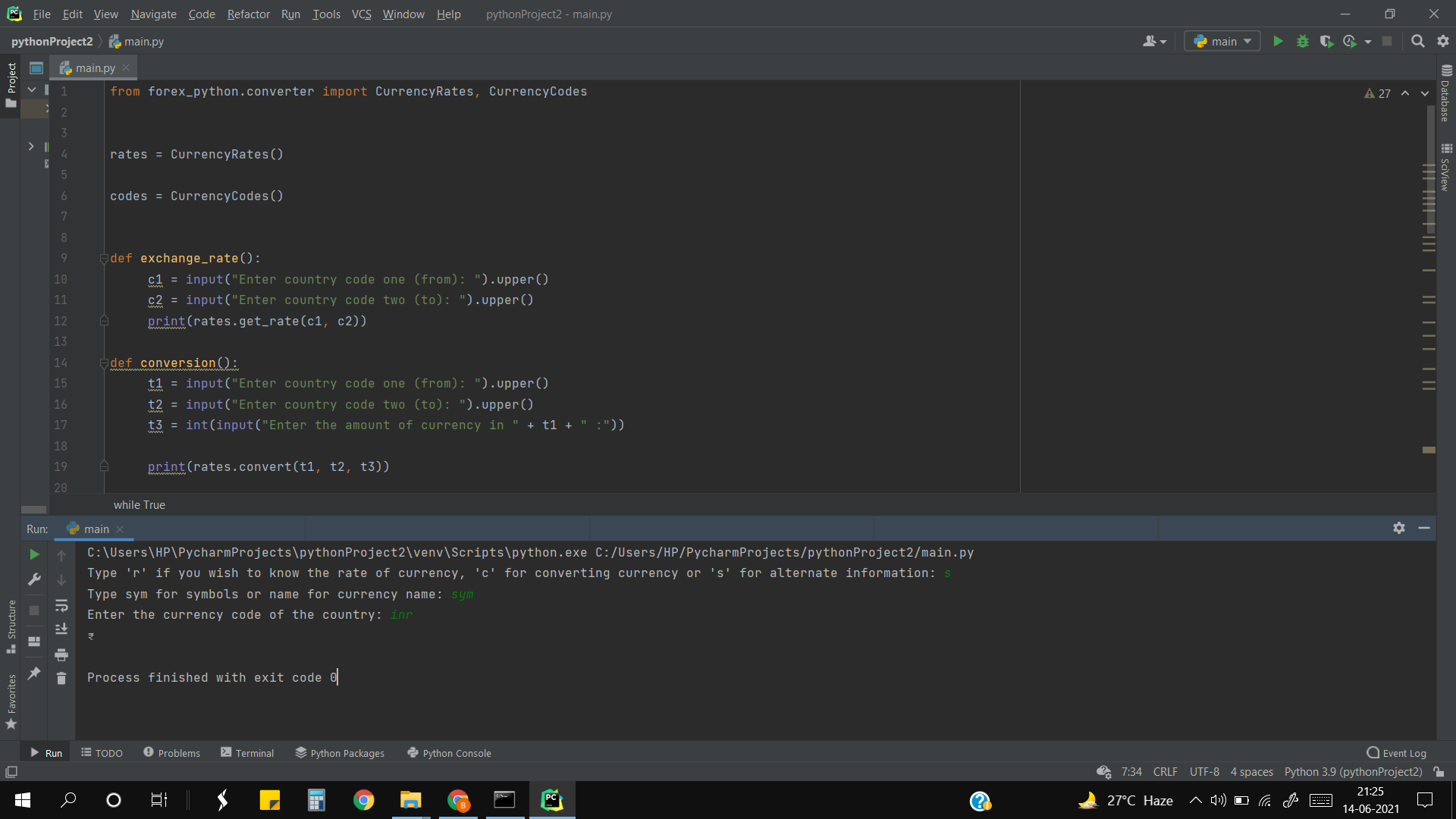Open Python 3.9 interpreter selector
Screen dimensions: 1456x819
click(x=1353, y=772)
